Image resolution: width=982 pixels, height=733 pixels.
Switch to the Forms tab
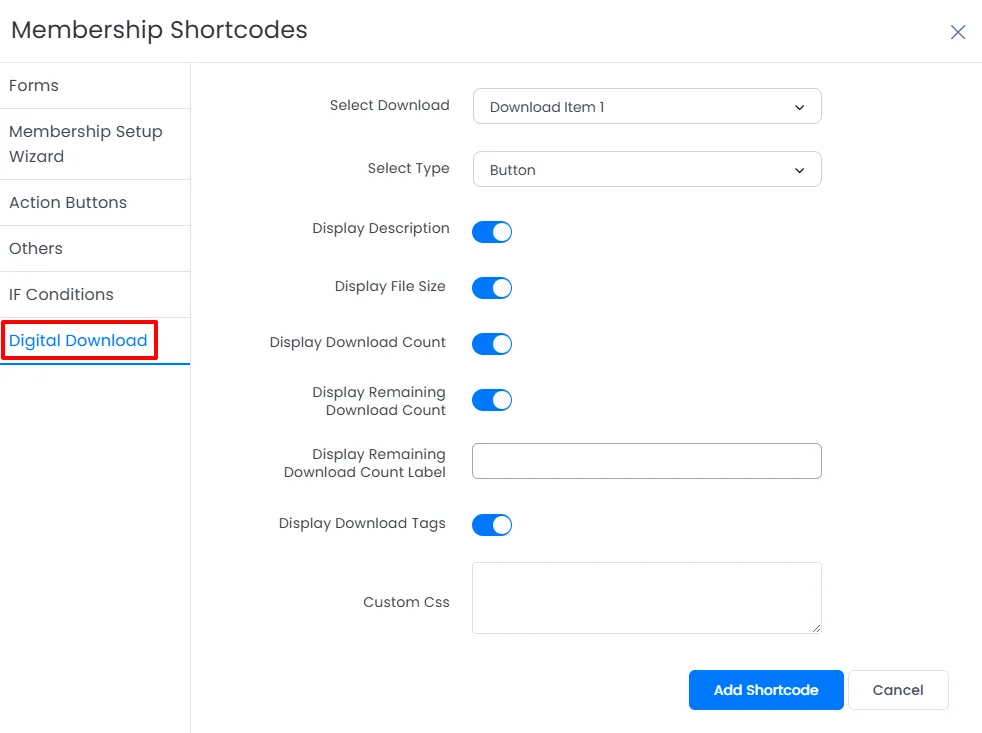(33, 86)
